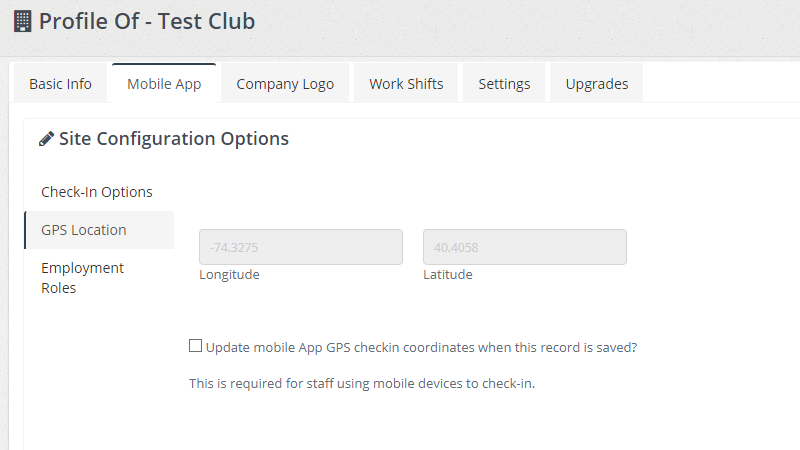Image resolution: width=800 pixels, height=450 pixels.
Task: Go to the Work Shifts tab
Action: 406,84
